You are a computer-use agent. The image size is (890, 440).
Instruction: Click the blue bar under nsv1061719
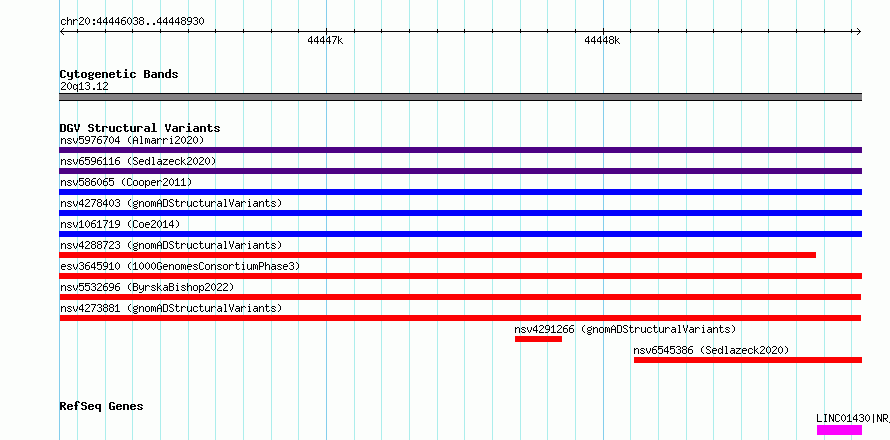coord(460,234)
